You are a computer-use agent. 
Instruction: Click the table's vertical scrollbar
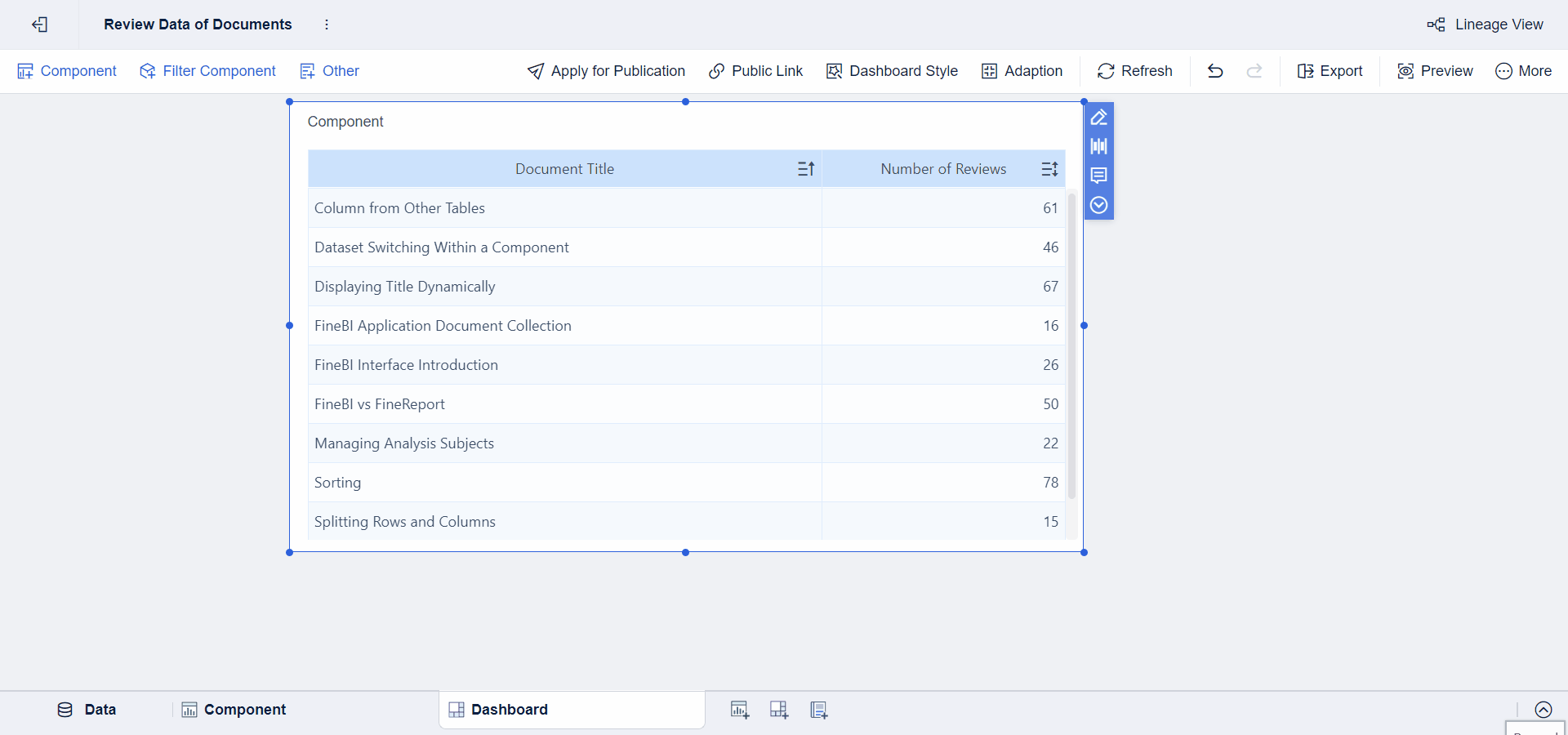(x=1071, y=343)
